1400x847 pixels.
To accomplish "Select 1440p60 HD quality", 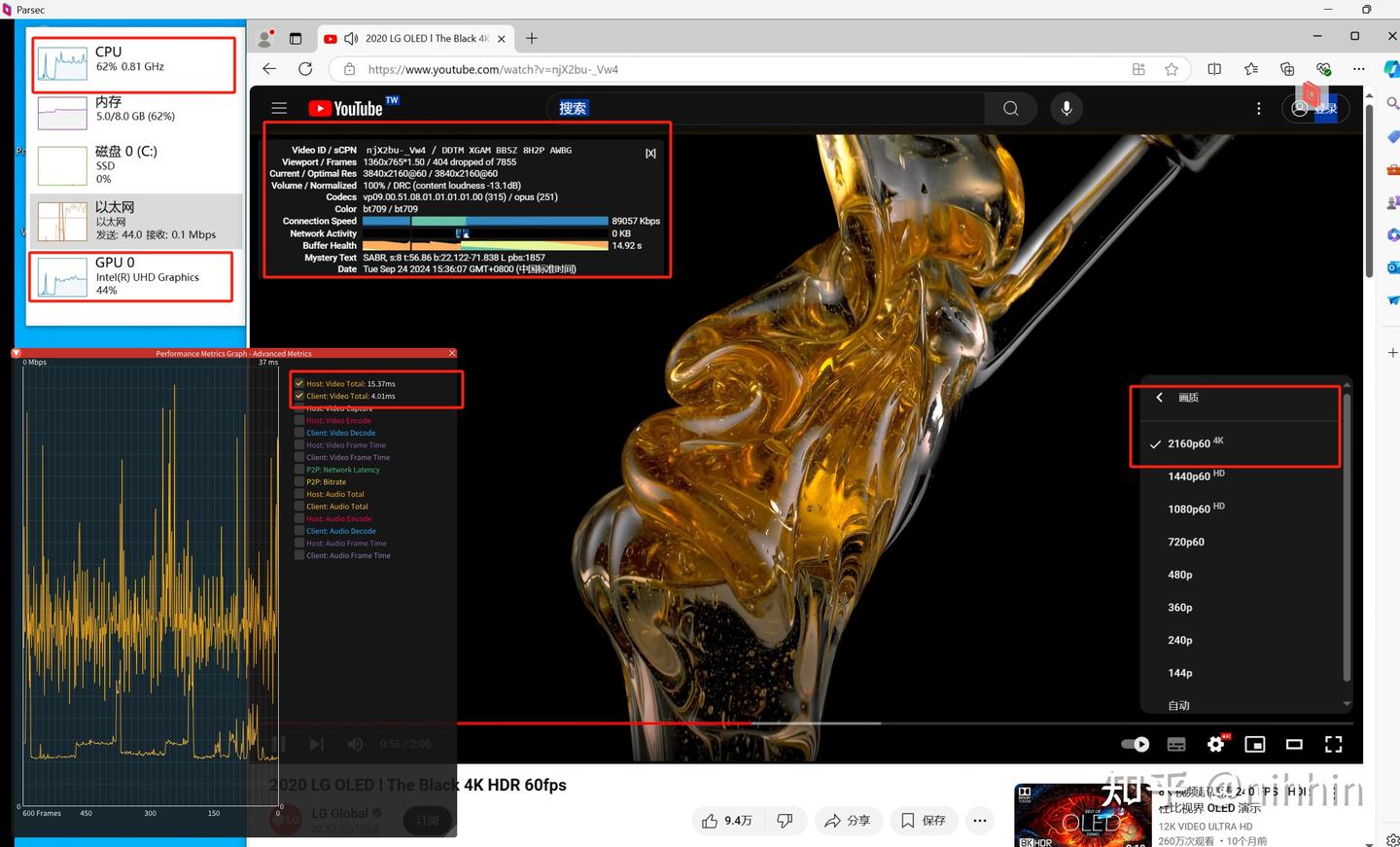I will coord(1242,476).
